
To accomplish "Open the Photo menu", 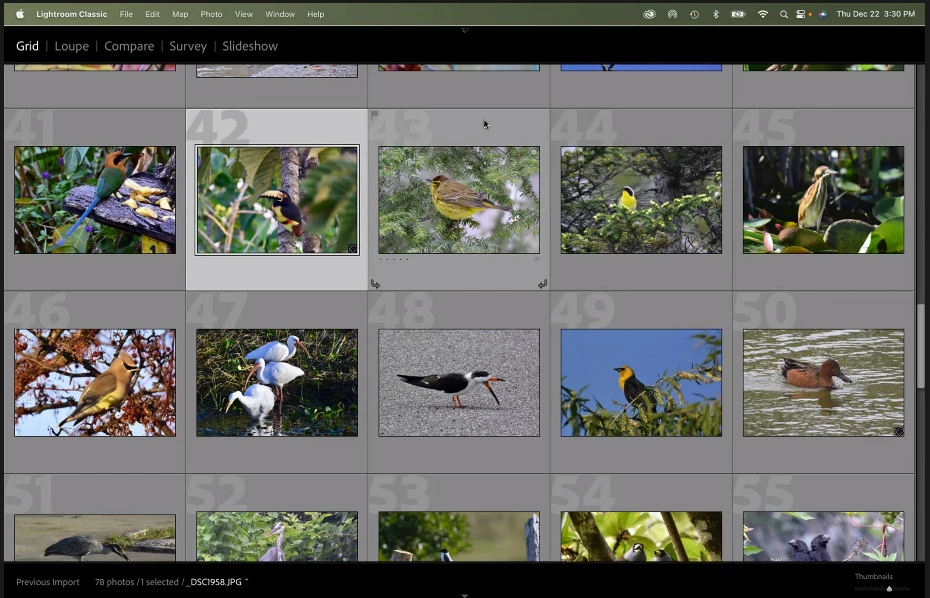I will point(211,14).
